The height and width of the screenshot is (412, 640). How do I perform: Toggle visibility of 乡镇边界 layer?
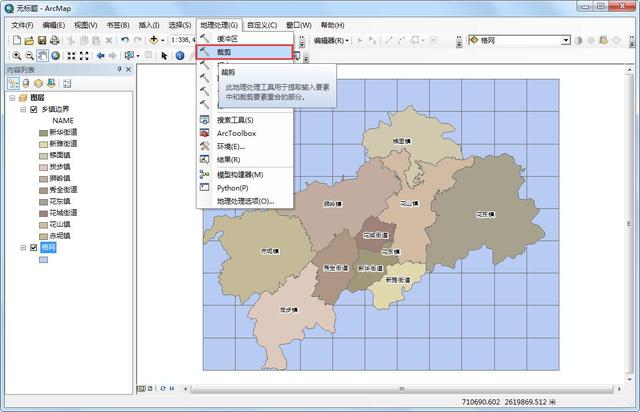coord(34,109)
